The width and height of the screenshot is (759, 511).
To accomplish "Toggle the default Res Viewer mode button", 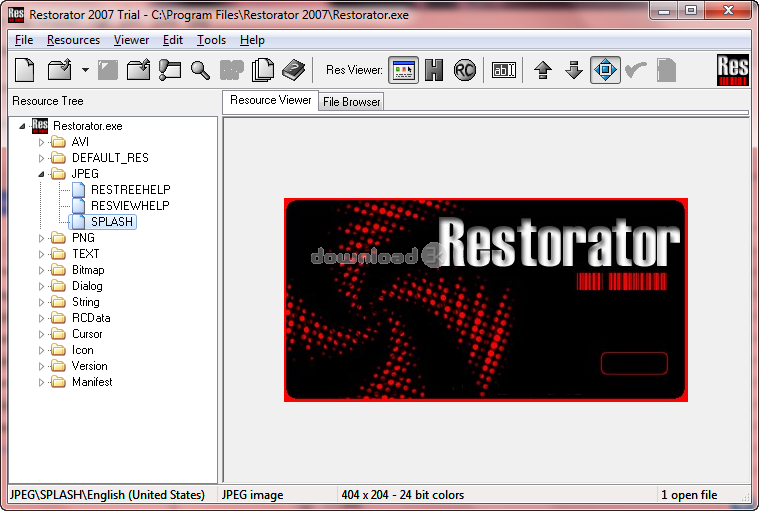I will [403, 70].
